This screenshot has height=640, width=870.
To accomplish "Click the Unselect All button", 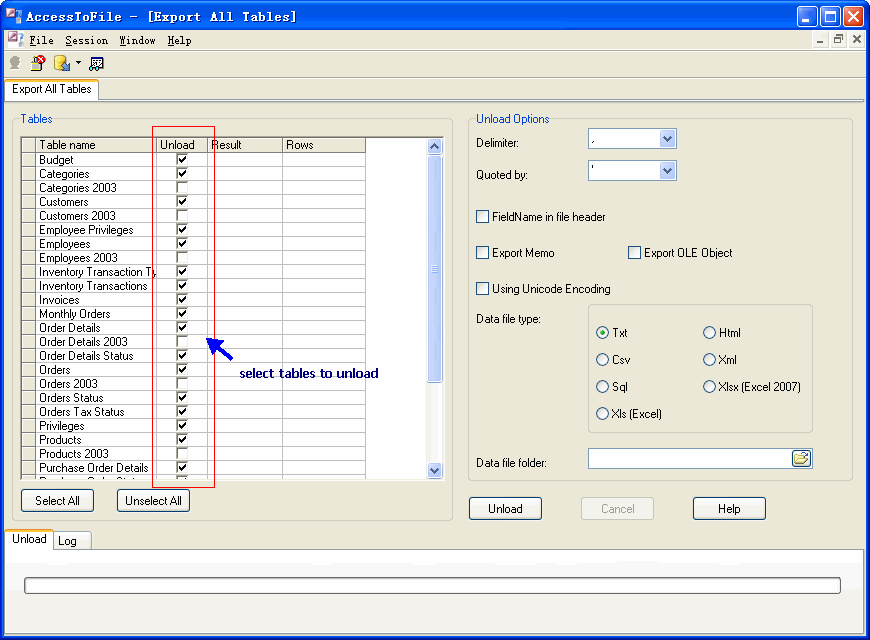I will pyautogui.click(x=153, y=501).
